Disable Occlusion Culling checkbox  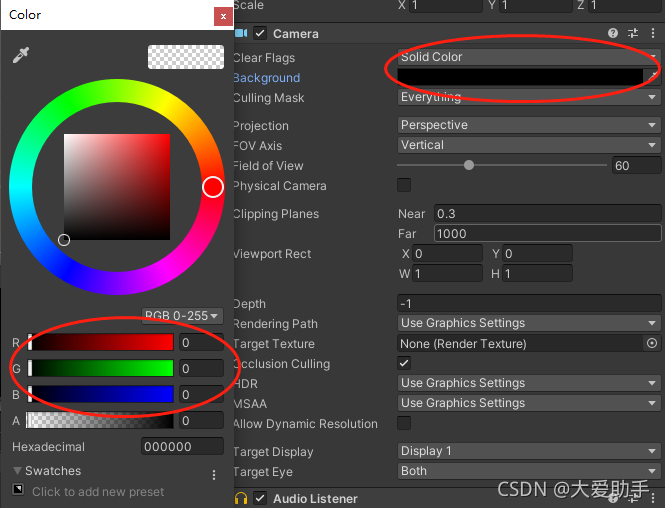404,363
